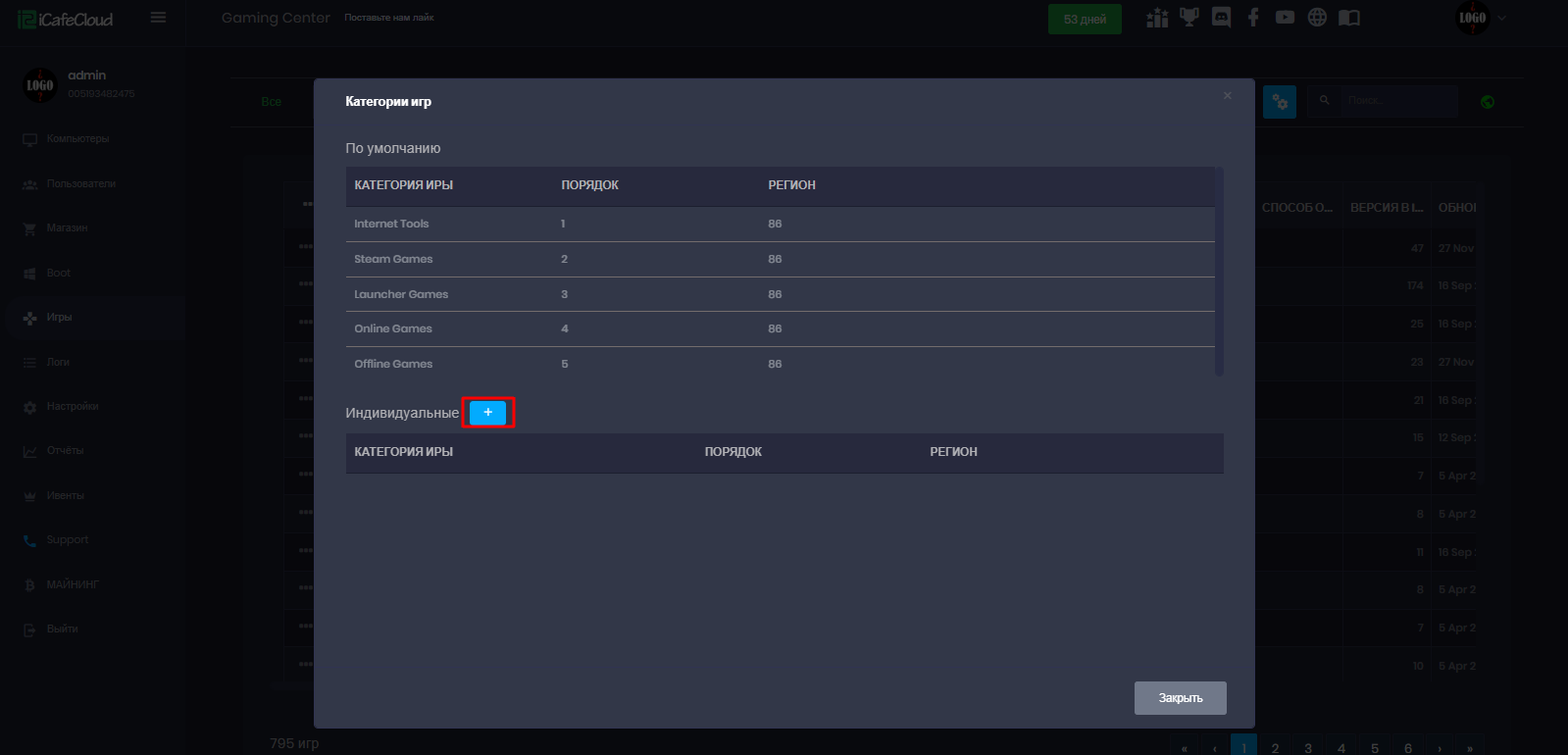Screen dimensions: 1568x755
Task: Toggle the hamburger sidebar menu
Action: 158,18
